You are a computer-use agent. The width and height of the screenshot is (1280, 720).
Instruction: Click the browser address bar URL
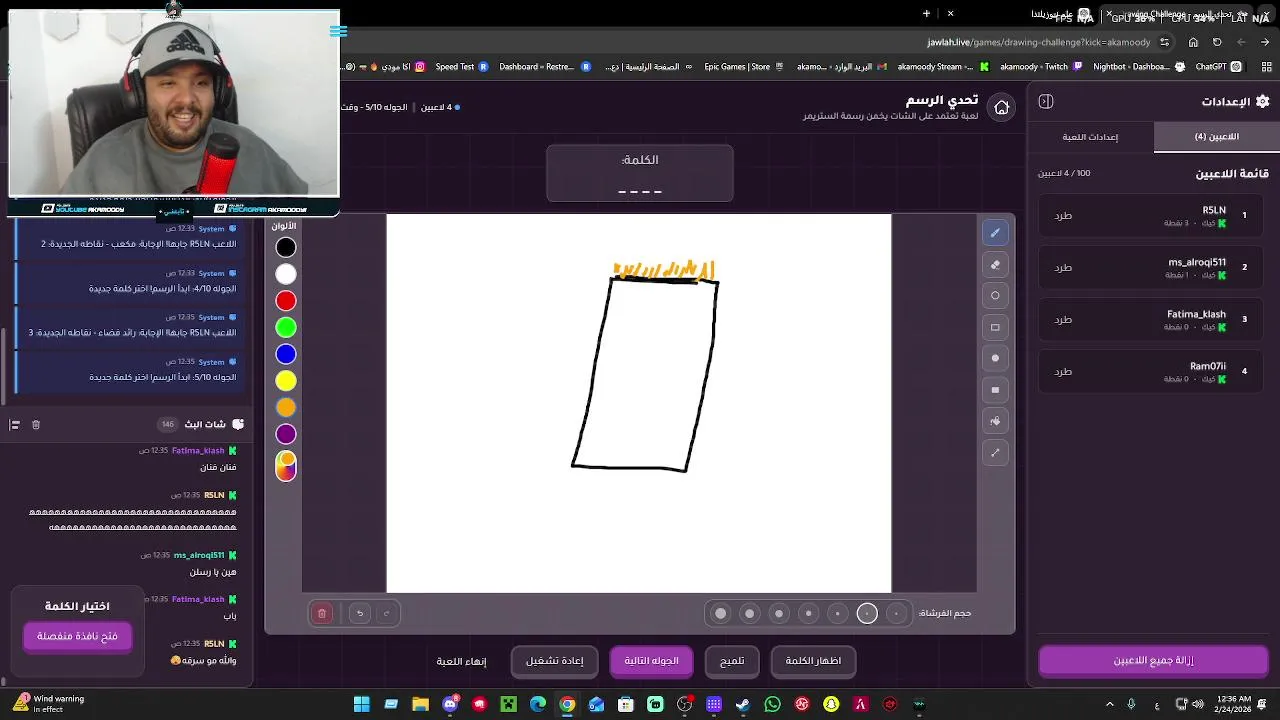click(x=1039, y=42)
